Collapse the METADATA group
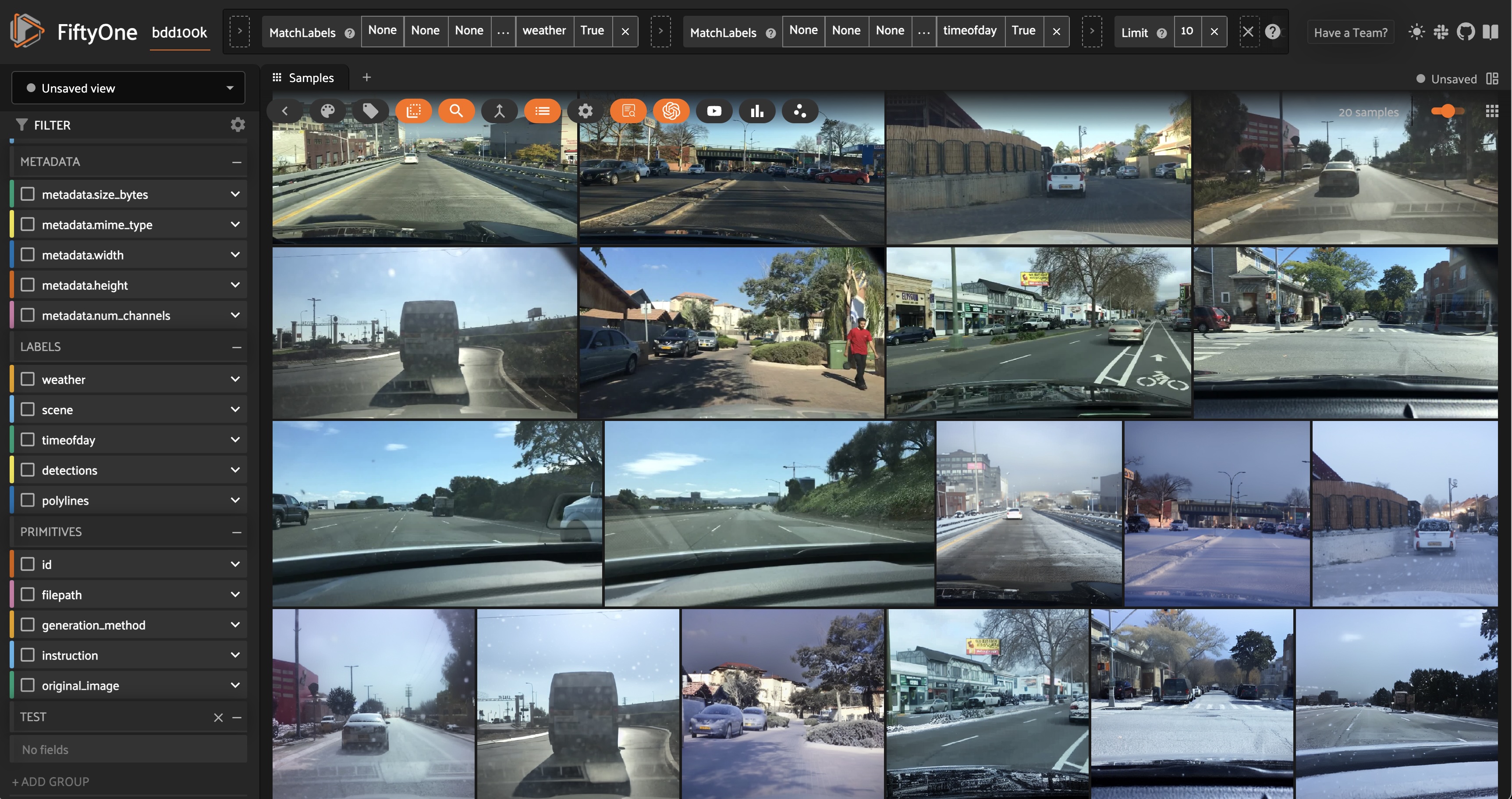1512x799 pixels. point(237,162)
